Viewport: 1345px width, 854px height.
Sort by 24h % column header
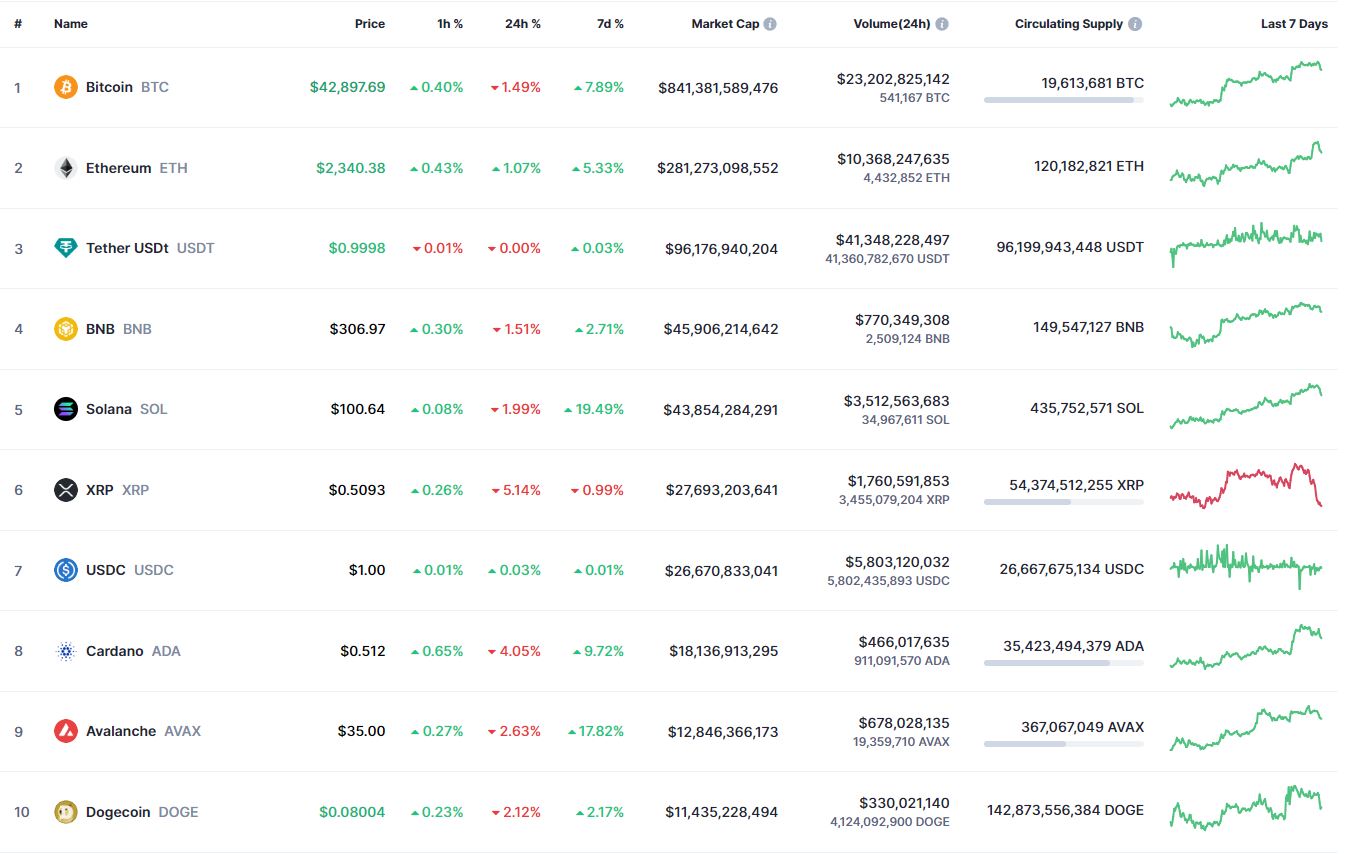pyautogui.click(x=523, y=24)
